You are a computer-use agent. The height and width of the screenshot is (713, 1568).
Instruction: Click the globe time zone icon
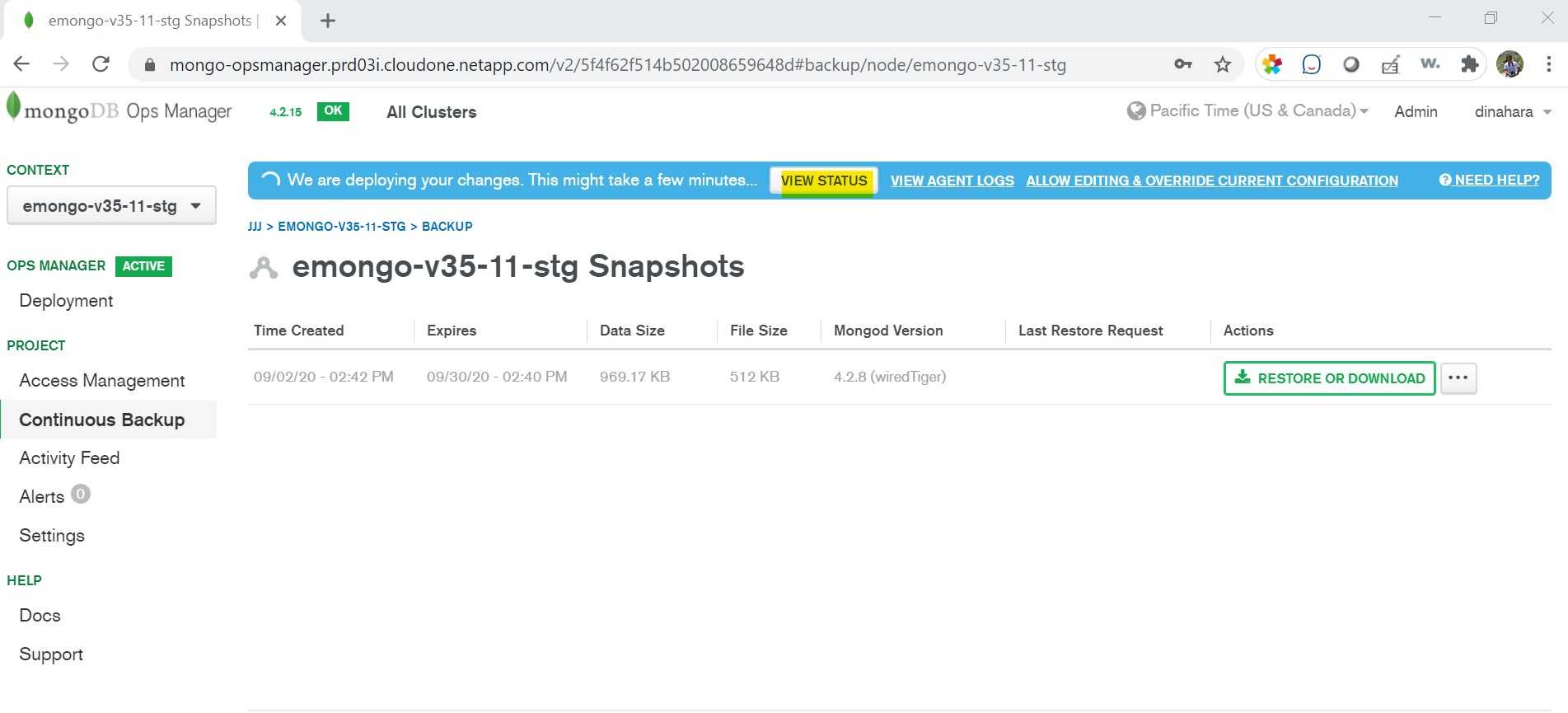click(1136, 110)
